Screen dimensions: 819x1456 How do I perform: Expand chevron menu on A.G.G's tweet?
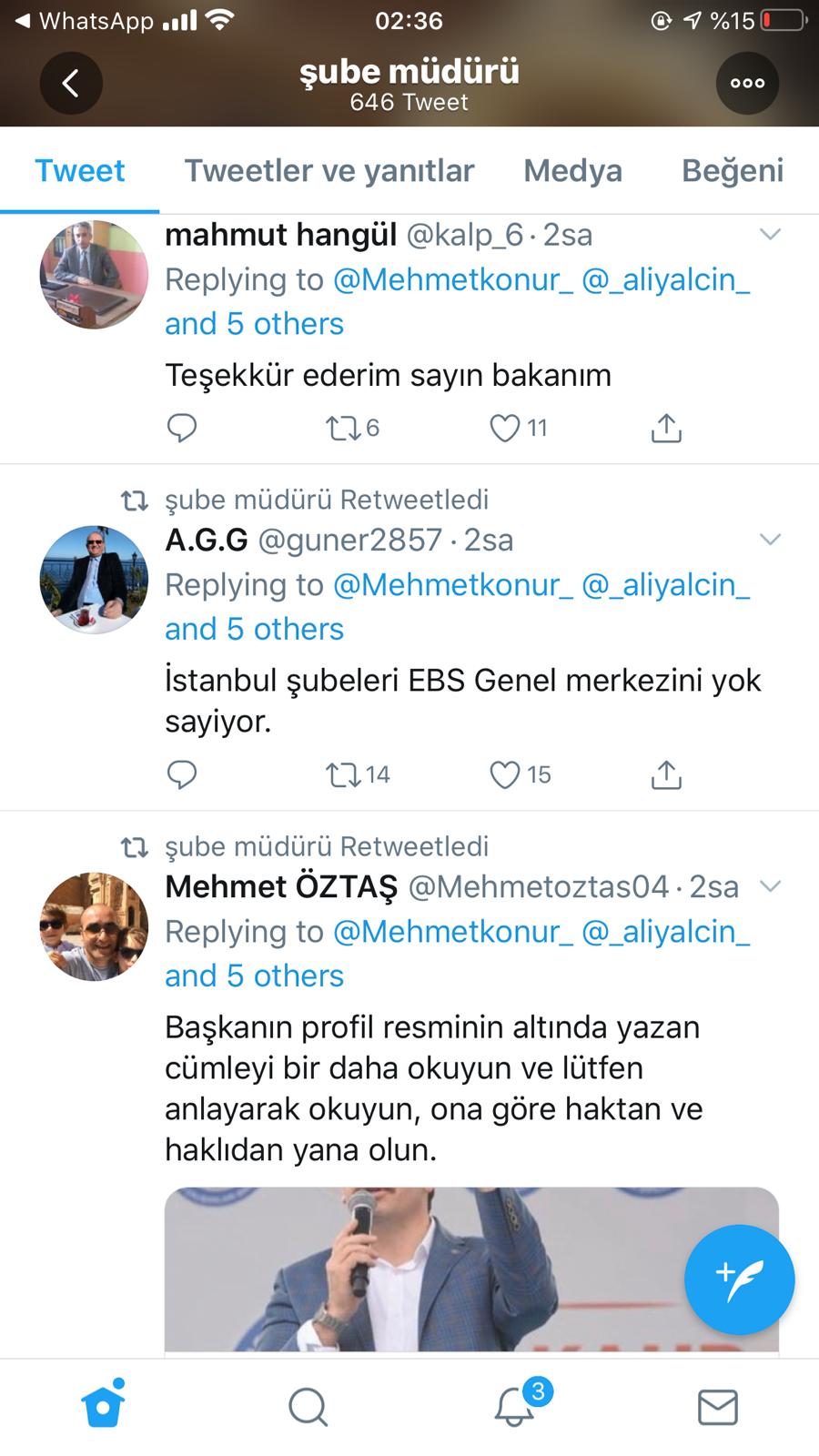pos(770,540)
